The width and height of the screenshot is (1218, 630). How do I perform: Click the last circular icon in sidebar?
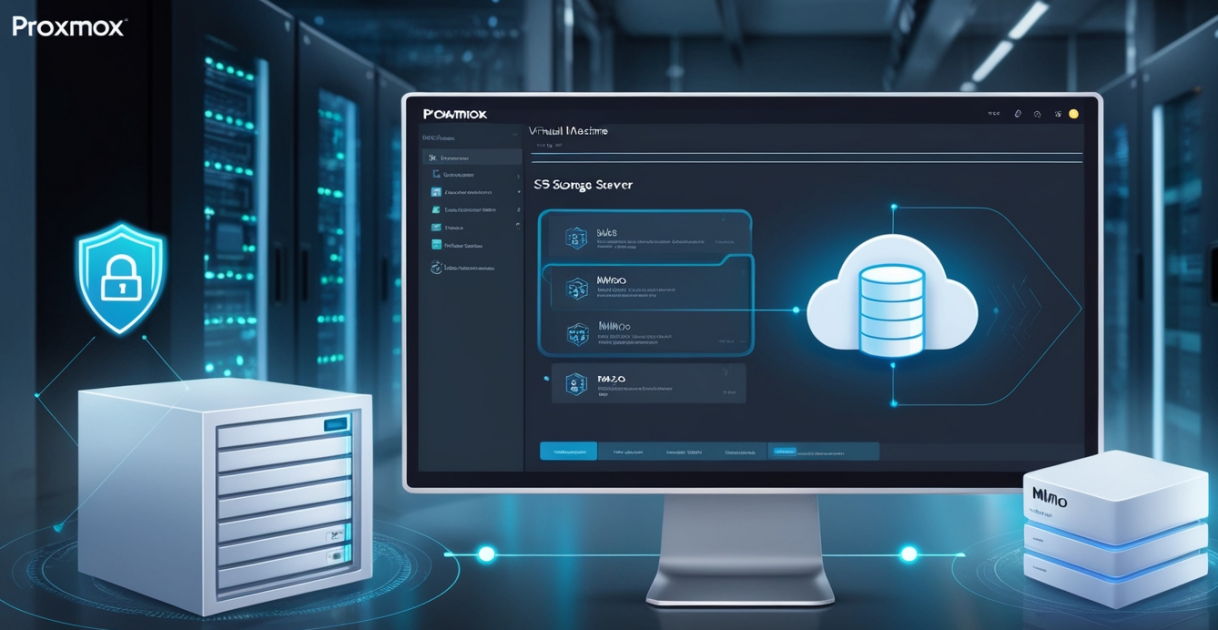click(x=436, y=267)
